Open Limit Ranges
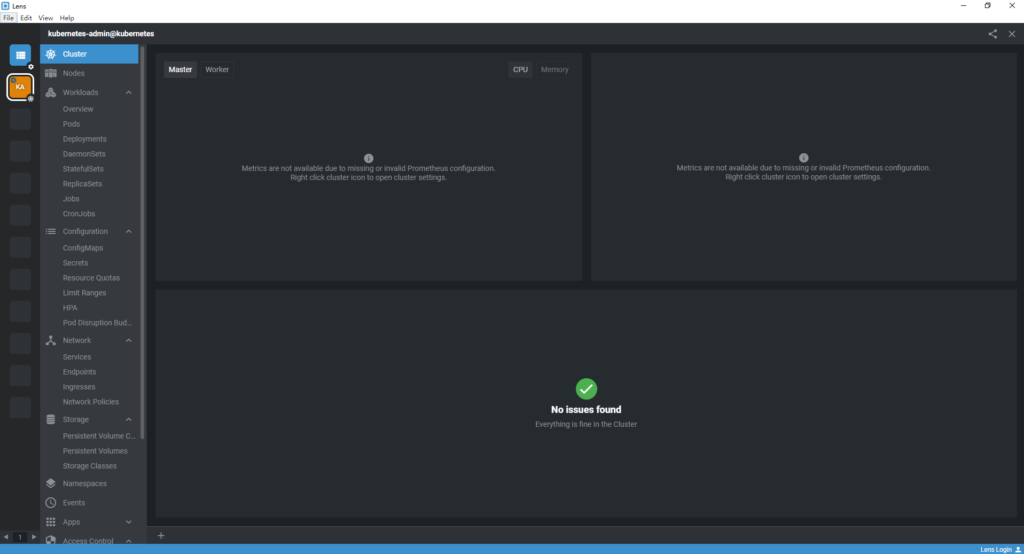Image resolution: width=1024 pixels, height=554 pixels. [x=84, y=293]
